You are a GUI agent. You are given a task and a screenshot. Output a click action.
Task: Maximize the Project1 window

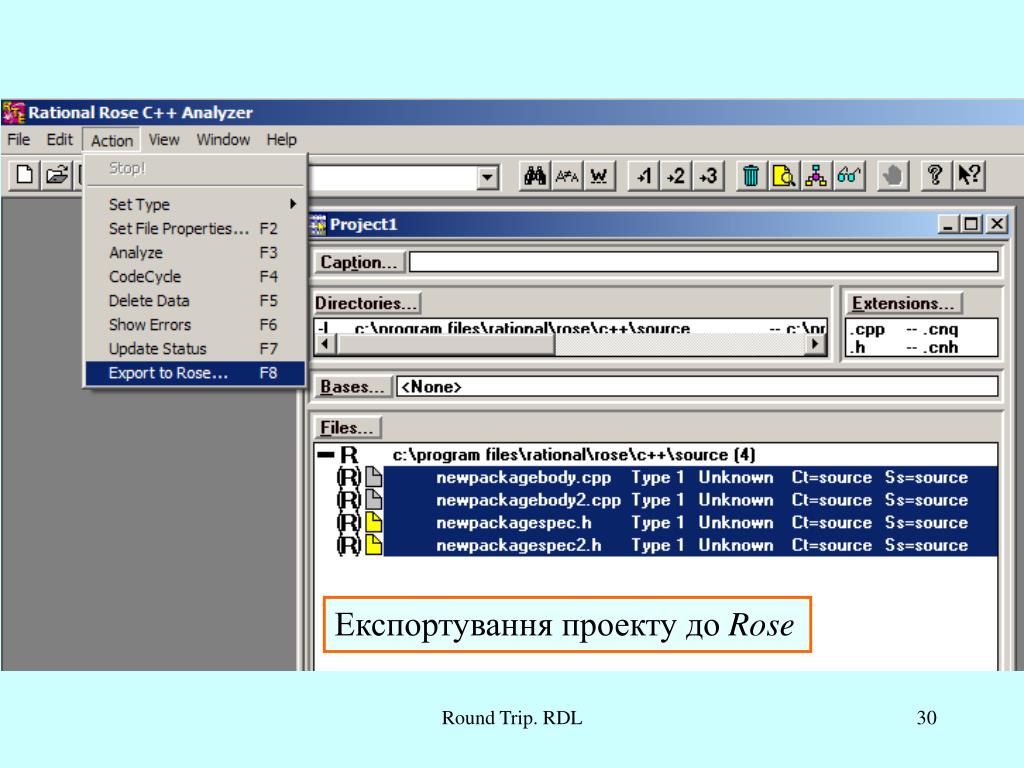pyautogui.click(x=971, y=225)
